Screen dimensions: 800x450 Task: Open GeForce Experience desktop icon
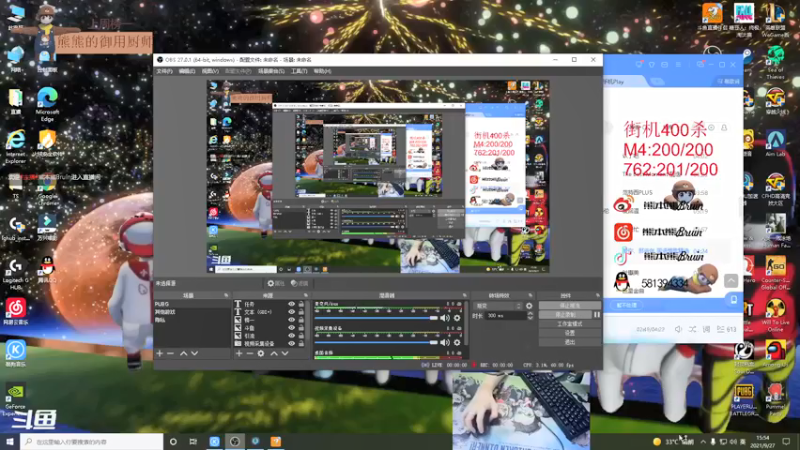pyautogui.click(x=15, y=401)
